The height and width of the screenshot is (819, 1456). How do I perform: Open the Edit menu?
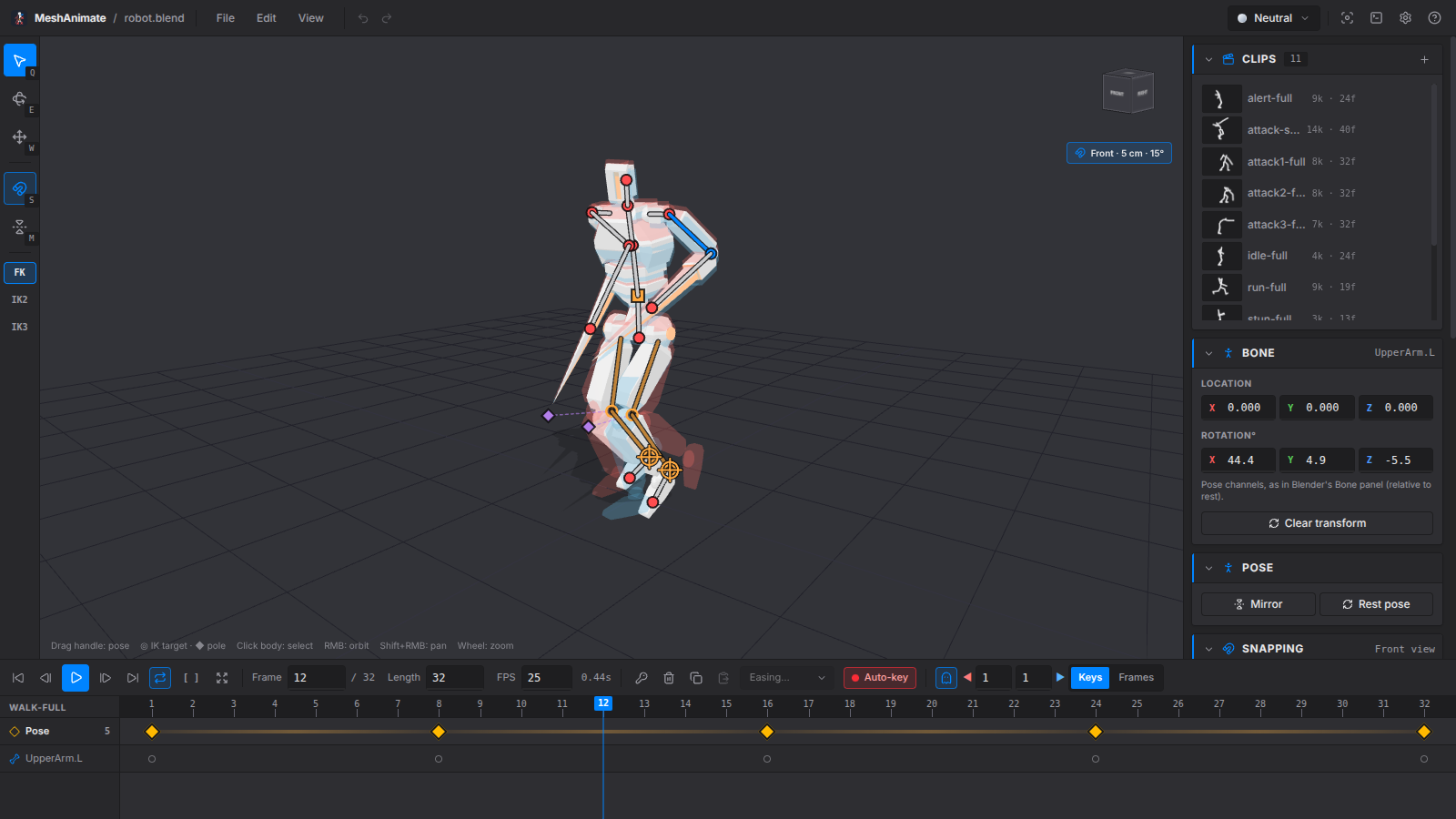pos(267,18)
